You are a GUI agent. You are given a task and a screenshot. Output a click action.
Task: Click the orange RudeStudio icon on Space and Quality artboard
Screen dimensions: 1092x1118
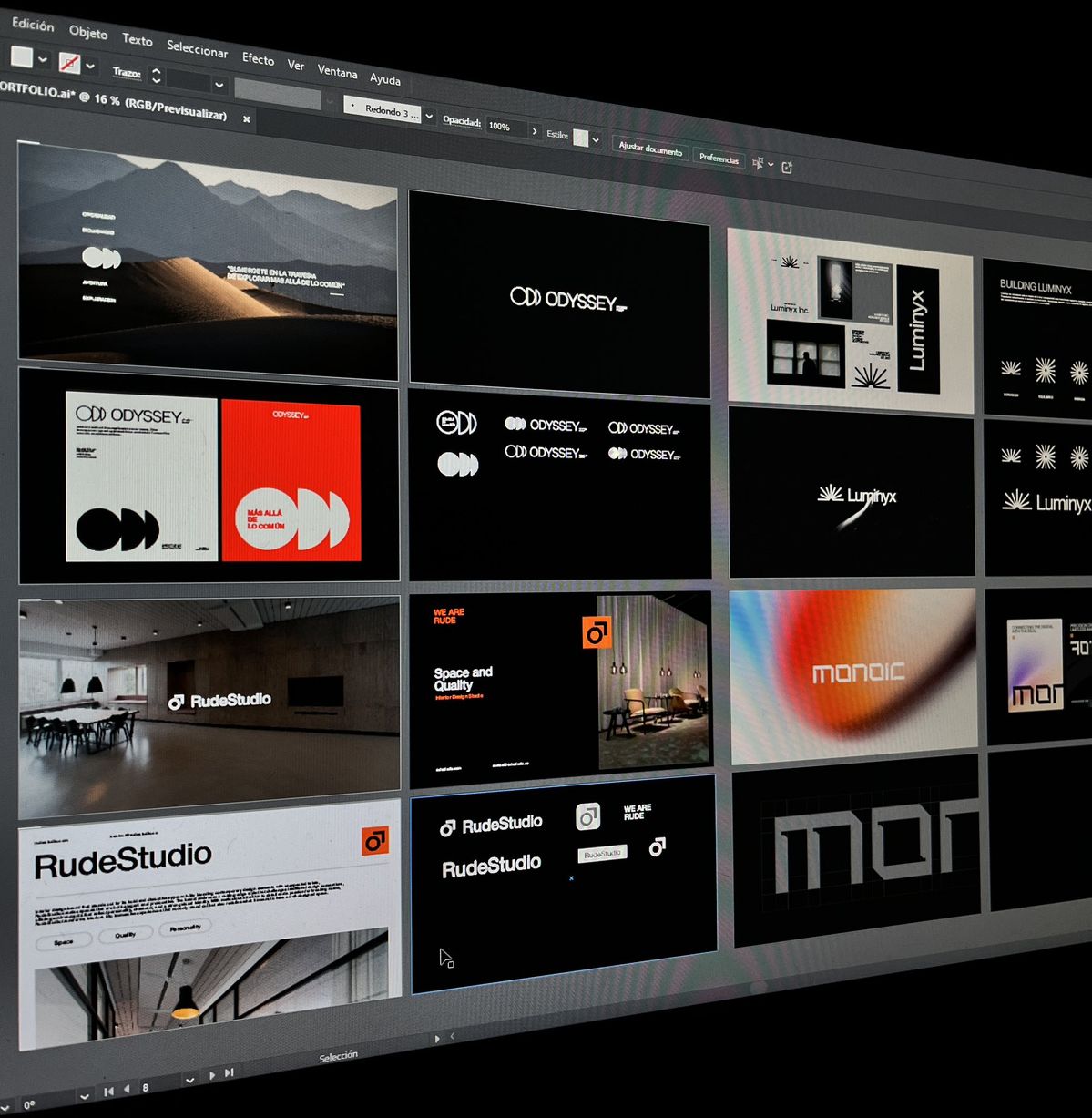(597, 632)
